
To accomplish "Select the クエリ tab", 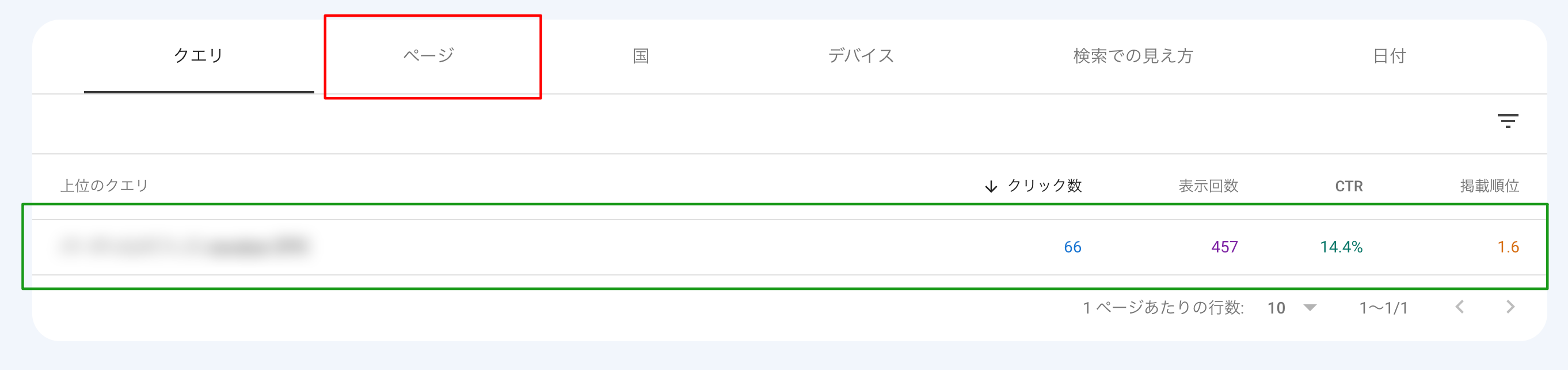I will pyautogui.click(x=199, y=55).
